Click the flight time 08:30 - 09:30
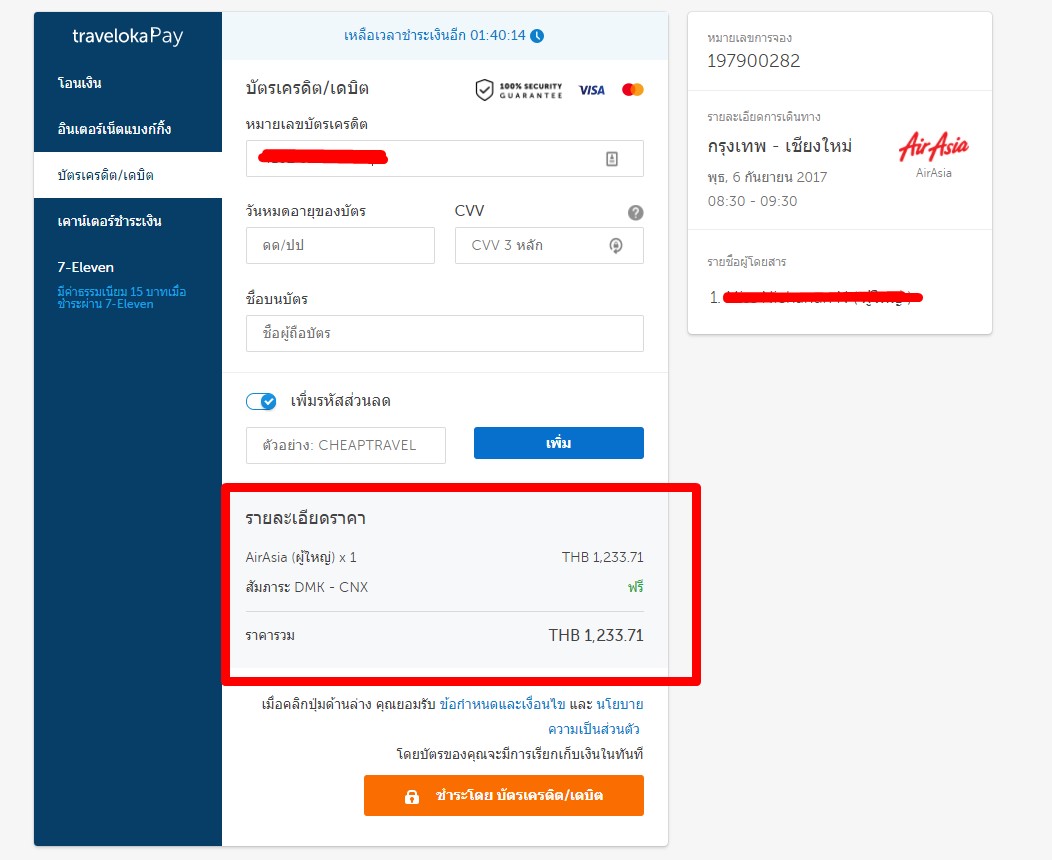The height and width of the screenshot is (860, 1052). click(x=752, y=201)
